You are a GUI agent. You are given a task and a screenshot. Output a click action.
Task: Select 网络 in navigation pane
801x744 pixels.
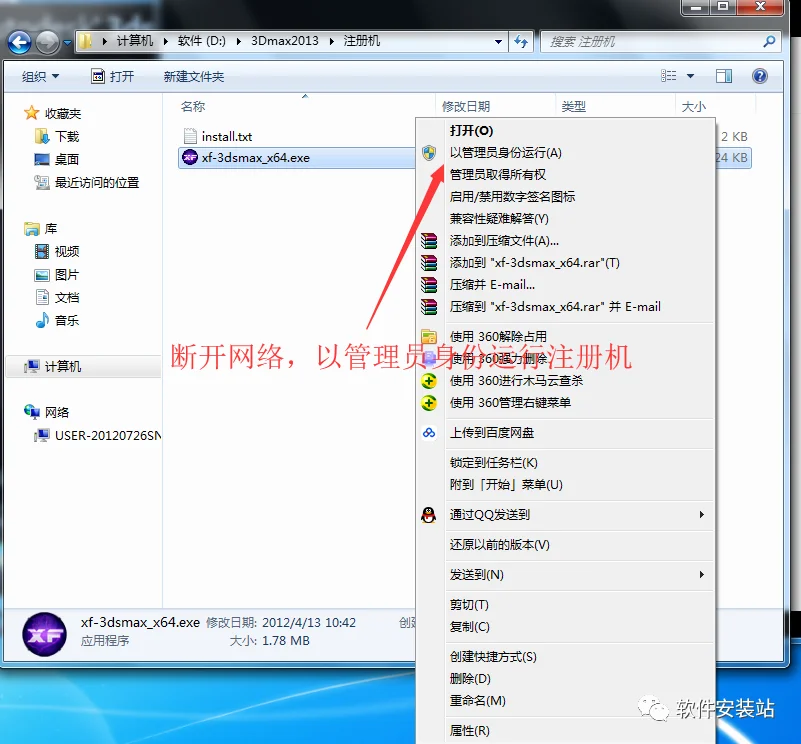click(46, 412)
